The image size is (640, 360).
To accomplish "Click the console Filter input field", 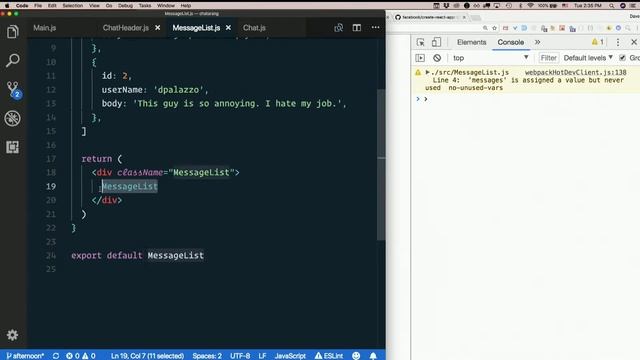I will point(549,58).
